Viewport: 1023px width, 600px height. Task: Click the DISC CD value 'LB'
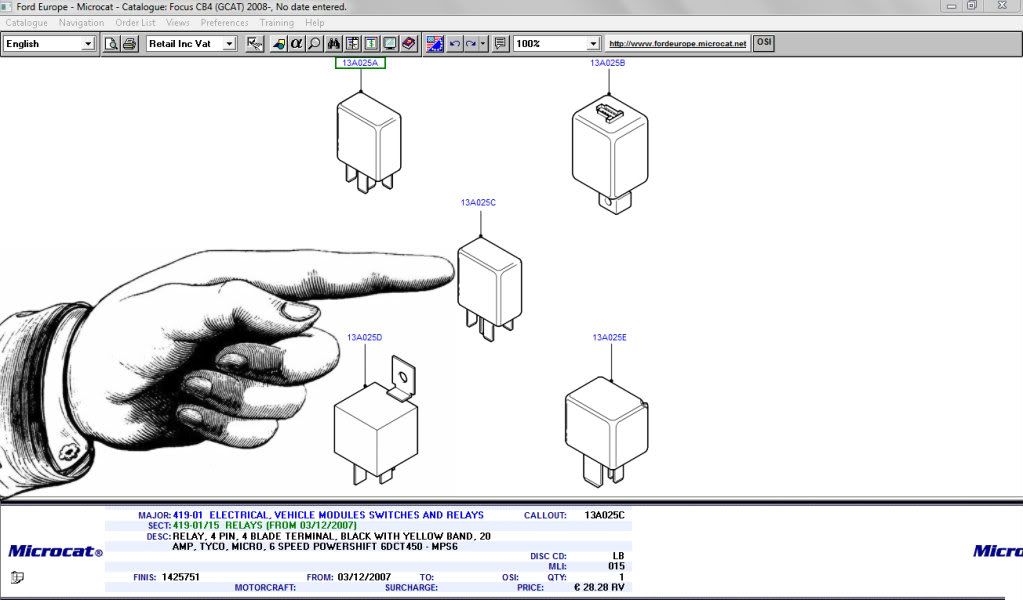click(618, 556)
